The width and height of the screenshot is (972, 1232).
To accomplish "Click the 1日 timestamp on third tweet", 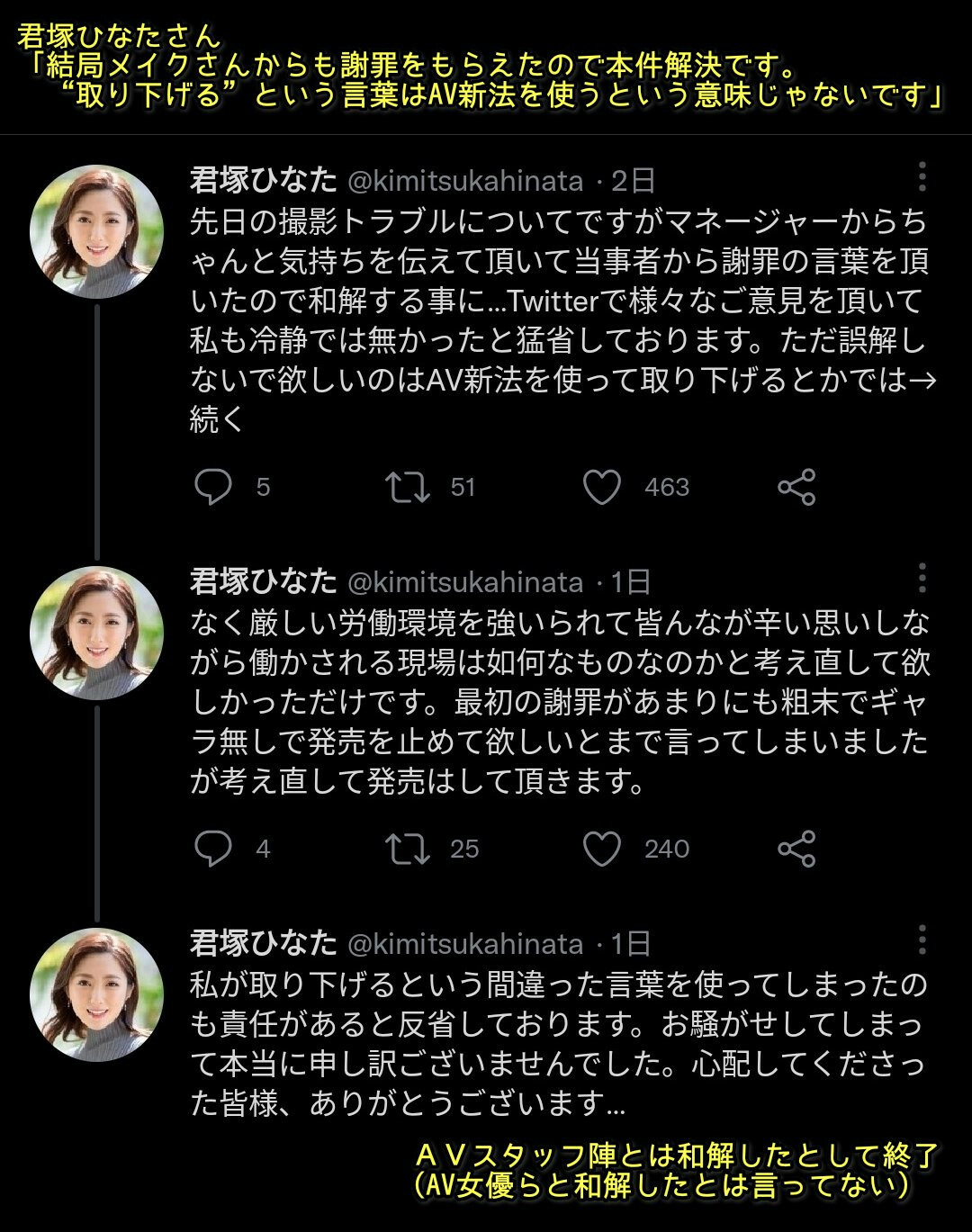I will 631,943.
